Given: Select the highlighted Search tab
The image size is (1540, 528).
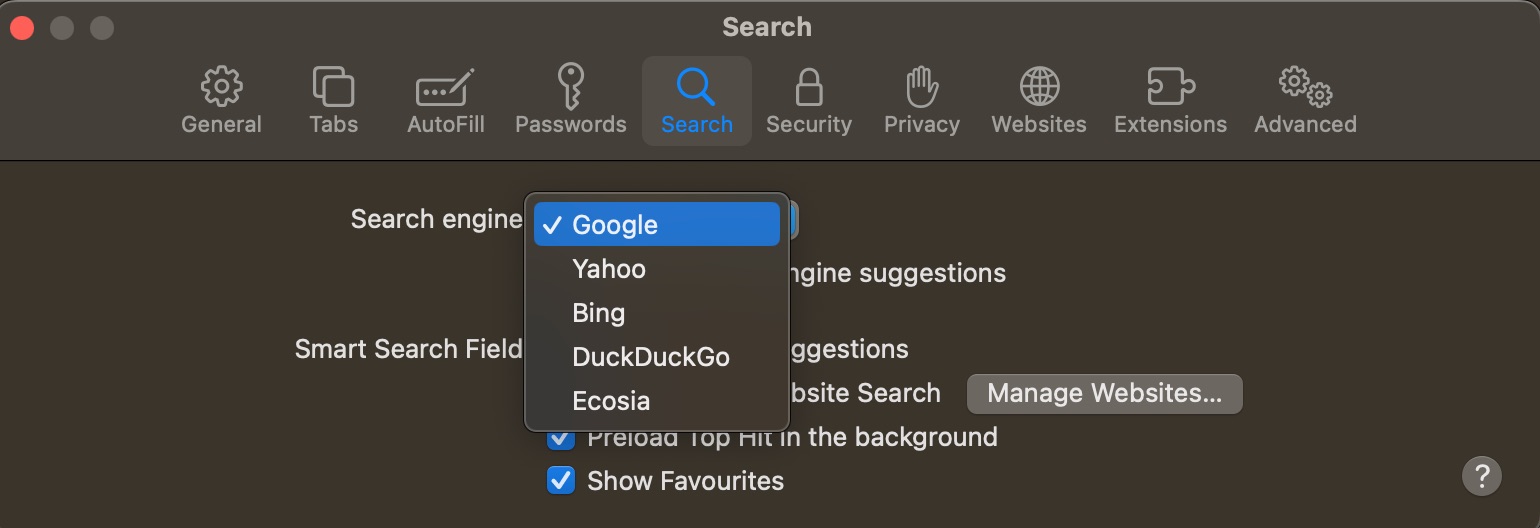Looking at the screenshot, I should (x=697, y=101).
